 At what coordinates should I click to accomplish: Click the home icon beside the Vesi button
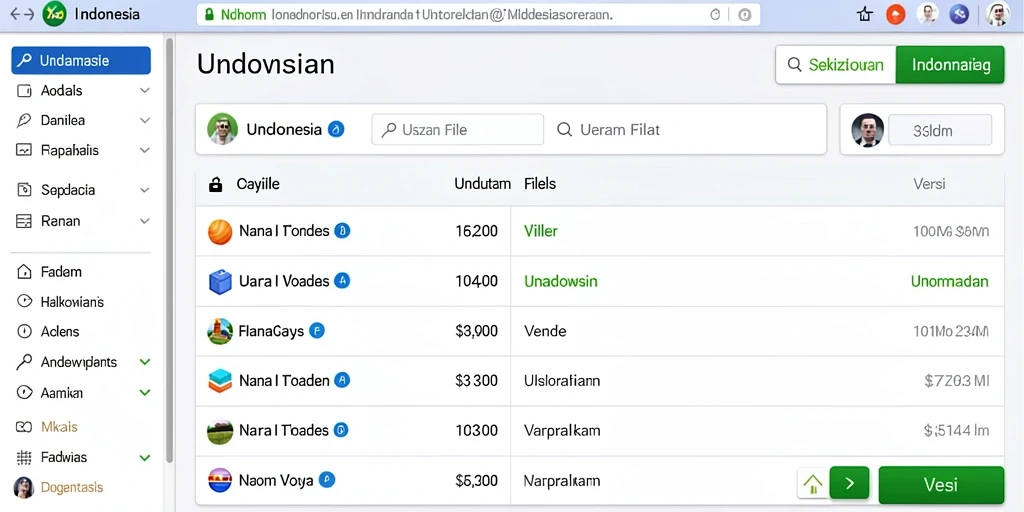(x=812, y=484)
